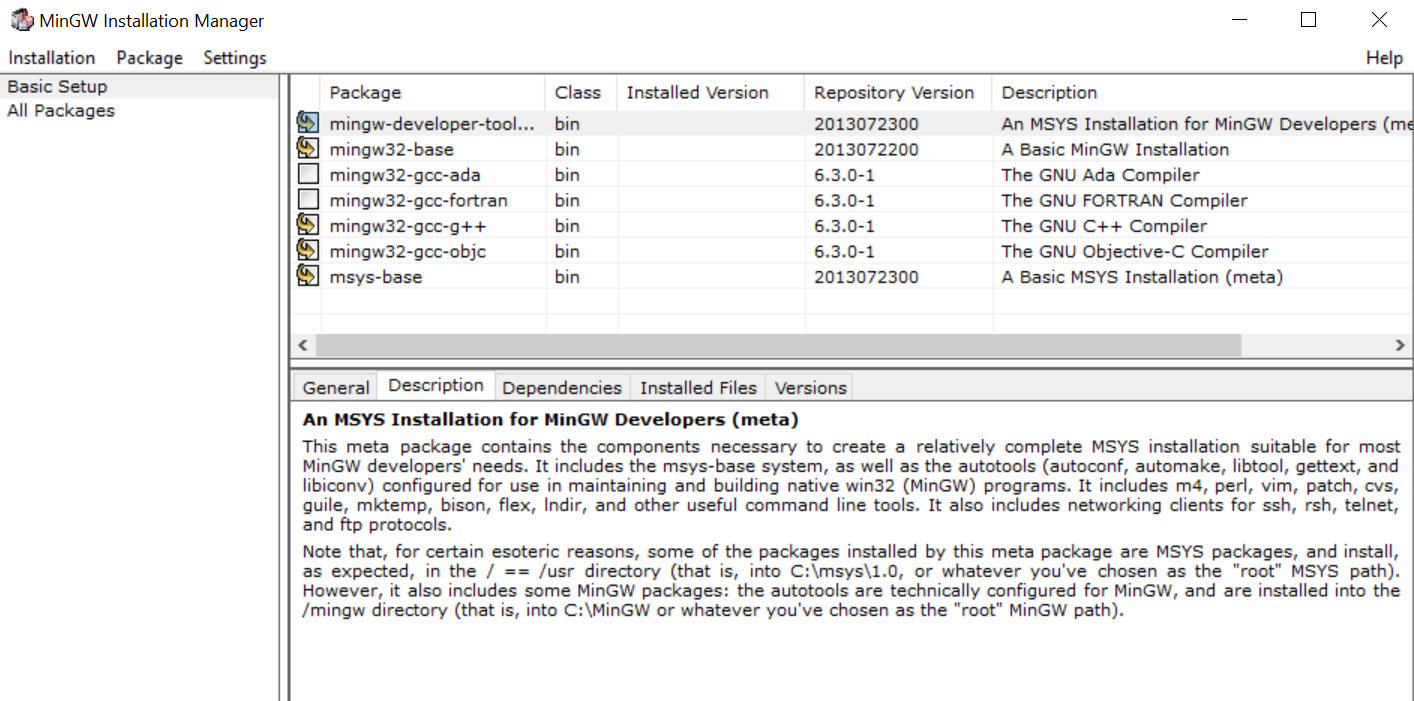Show the Installed Files tab
Screen dimensions: 1414x701
698,388
